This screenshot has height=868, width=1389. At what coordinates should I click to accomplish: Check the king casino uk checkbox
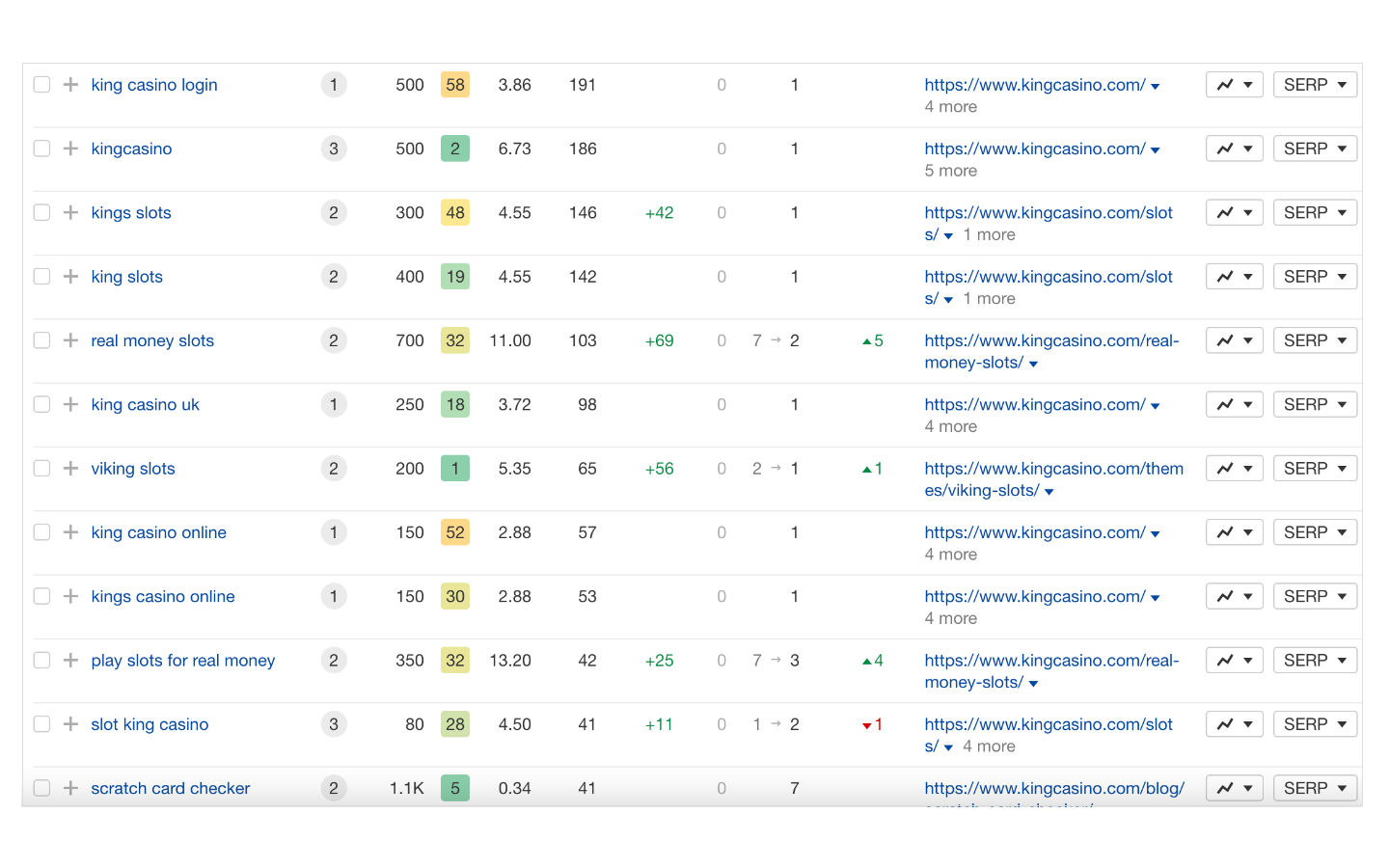[41, 404]
